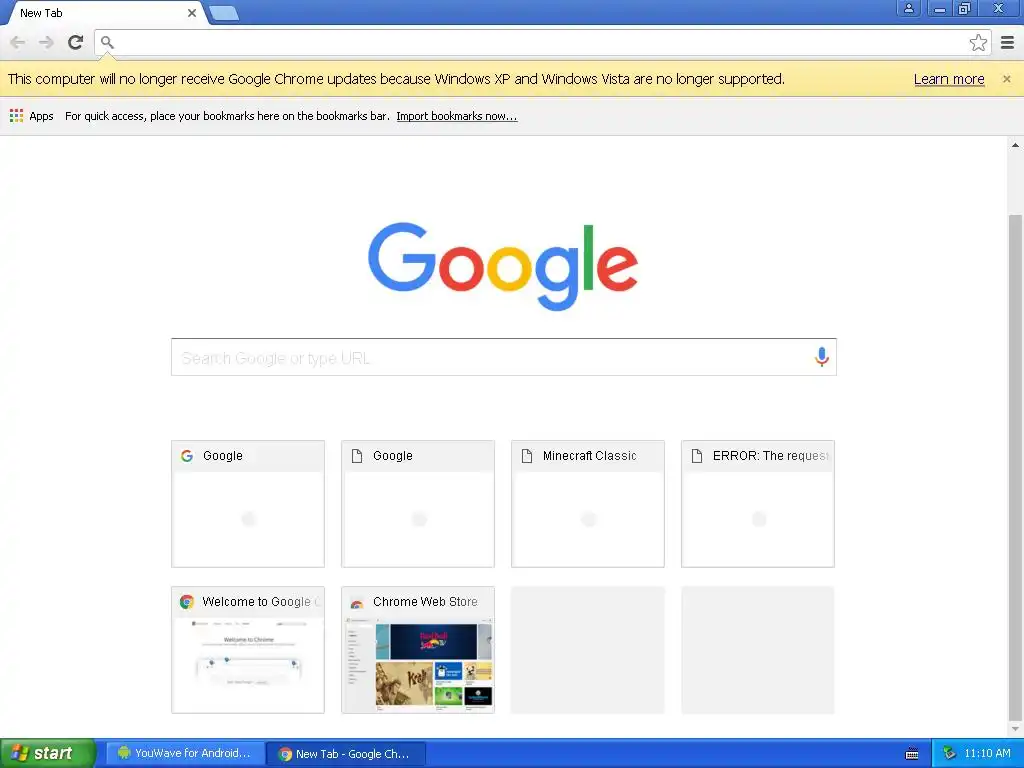Open the Apps grid shortcut
Viewport: 1024px width, 768px height.
click(31, 116)
